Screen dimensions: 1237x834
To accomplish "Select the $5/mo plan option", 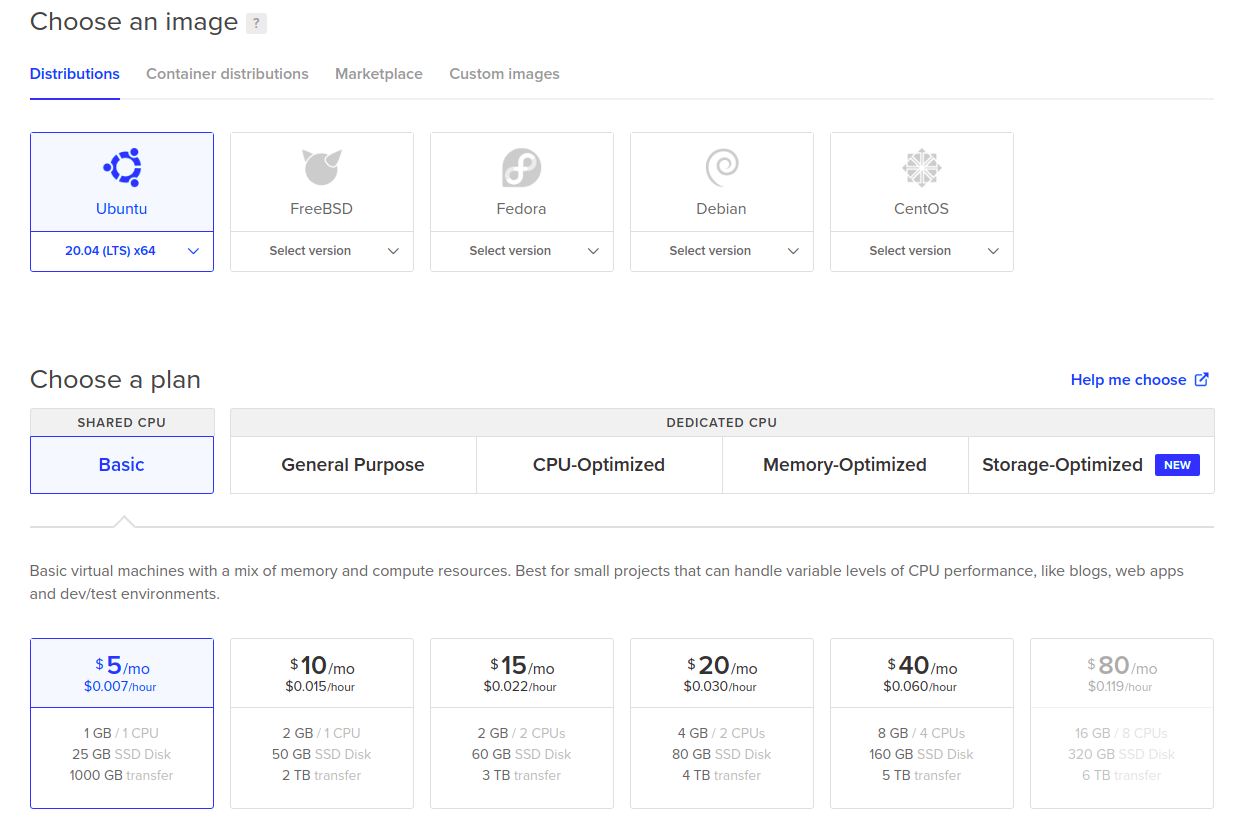I will (122, 722).
